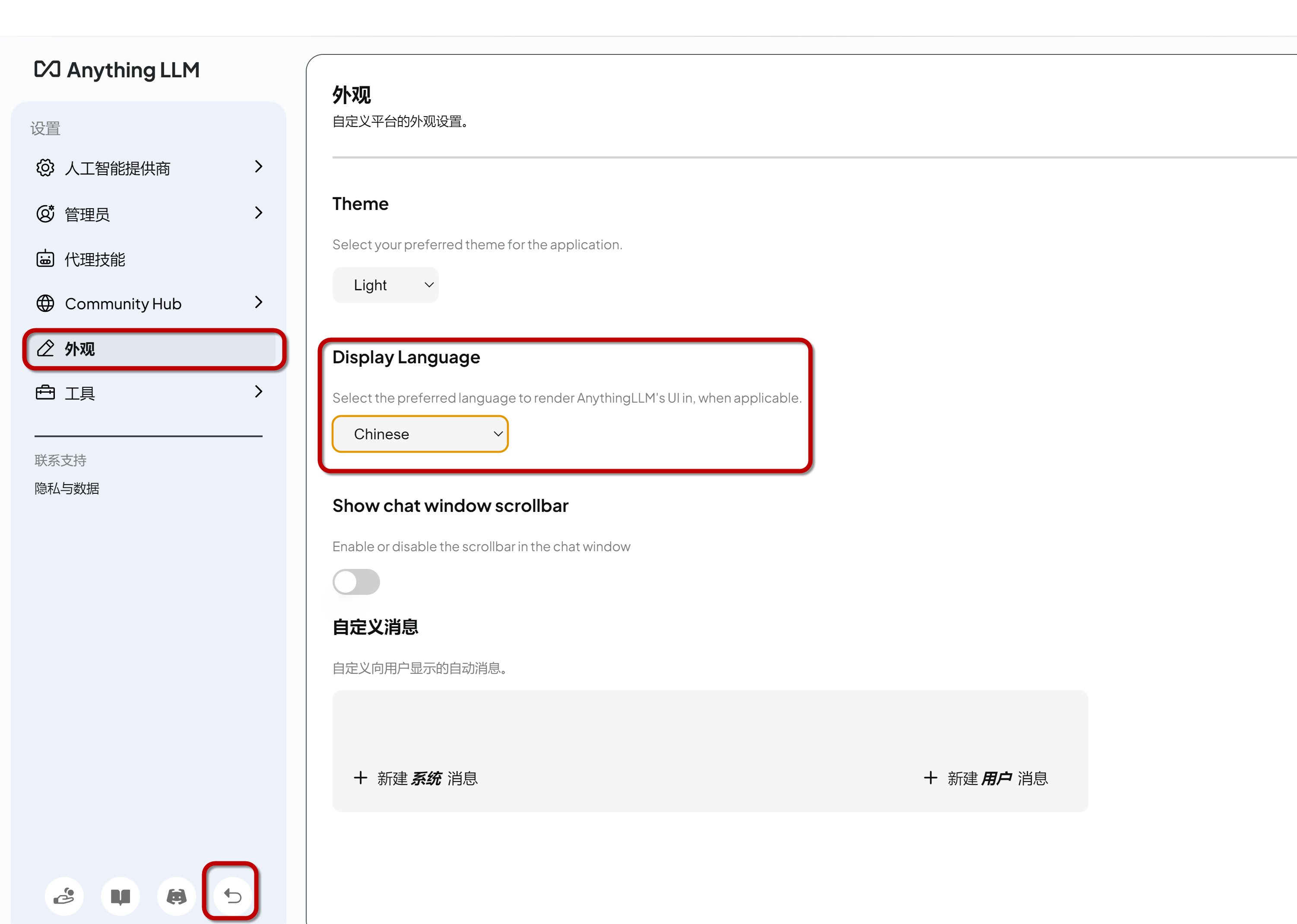Click the toolbox icon beside 工具
This screenshot has width=1297, height=924.
coord(45,393)
